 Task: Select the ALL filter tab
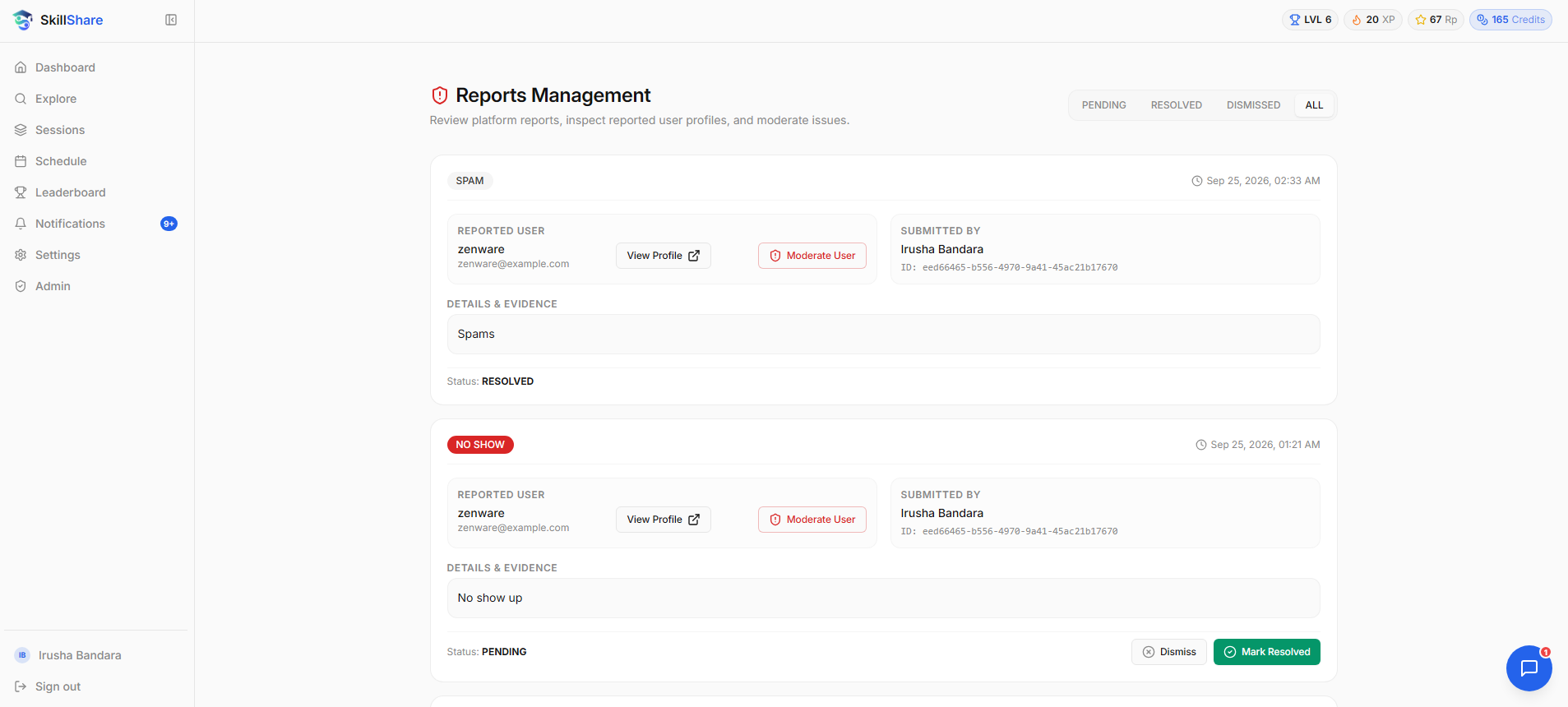coord(1314,105)
